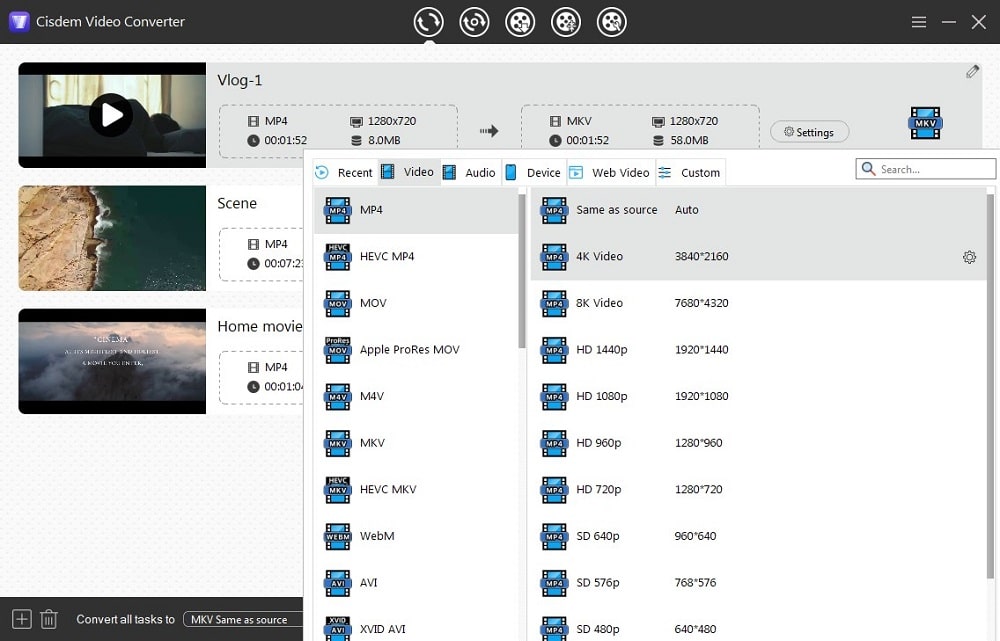Choose MOV format
Image resolution: width=1000 pixels, height=641 pixels.
(x=415, y=303)
